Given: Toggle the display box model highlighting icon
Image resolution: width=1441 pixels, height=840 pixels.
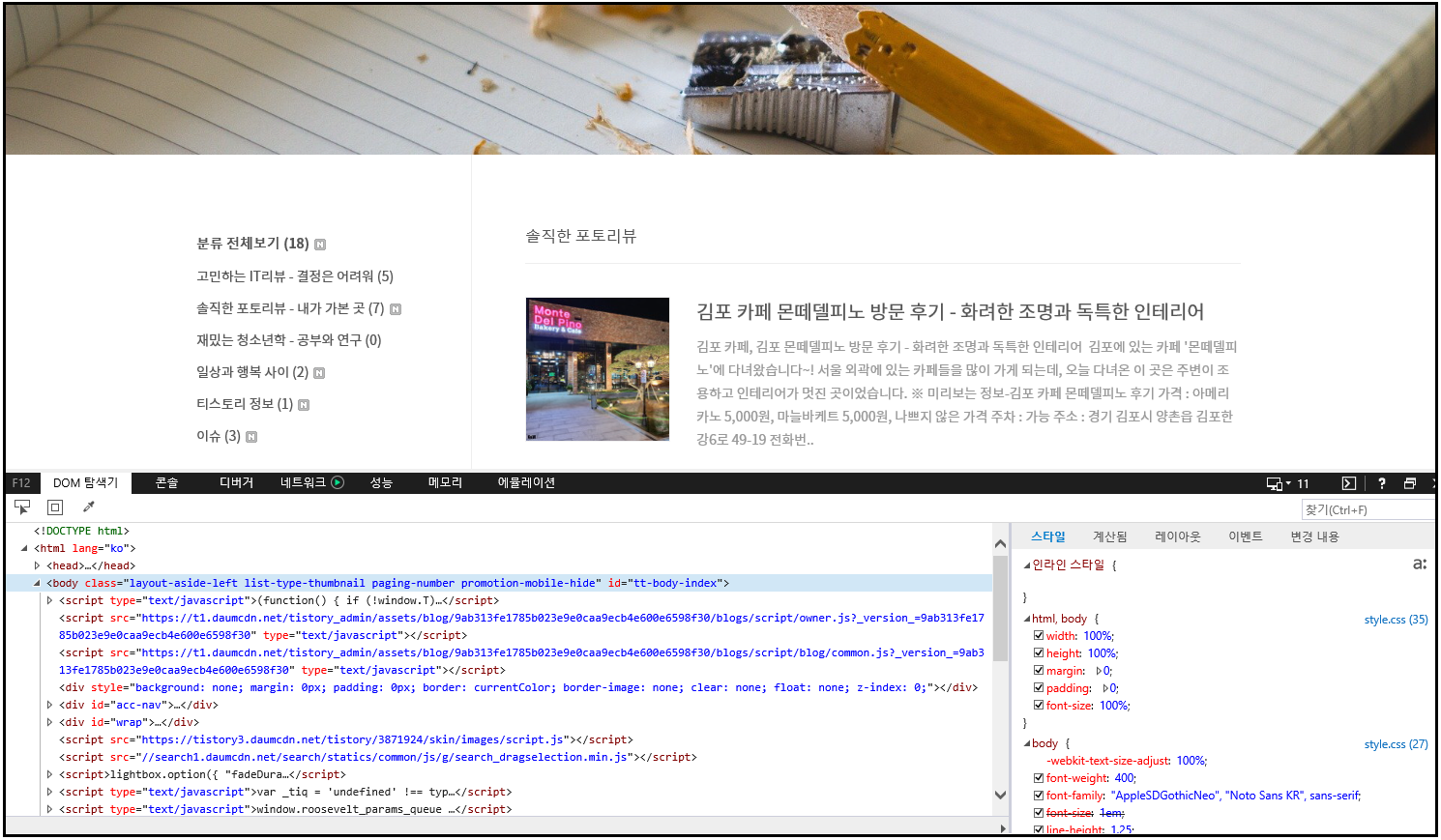Looking at the screenshot, I should [x=55, y=507].
